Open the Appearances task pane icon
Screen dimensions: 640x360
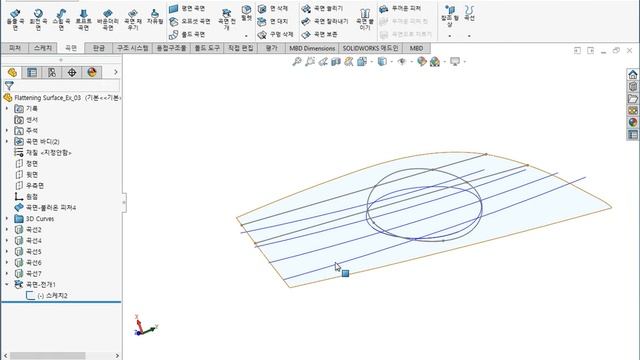(633, 122)
